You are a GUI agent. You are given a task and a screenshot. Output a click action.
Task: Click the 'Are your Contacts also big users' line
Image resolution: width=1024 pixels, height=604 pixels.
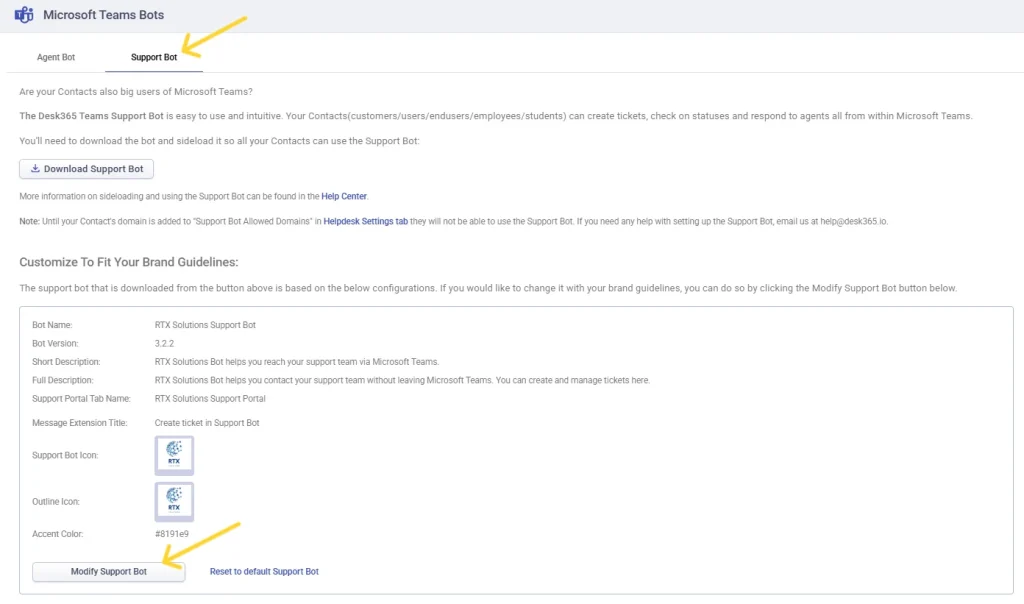pos(136,91)
